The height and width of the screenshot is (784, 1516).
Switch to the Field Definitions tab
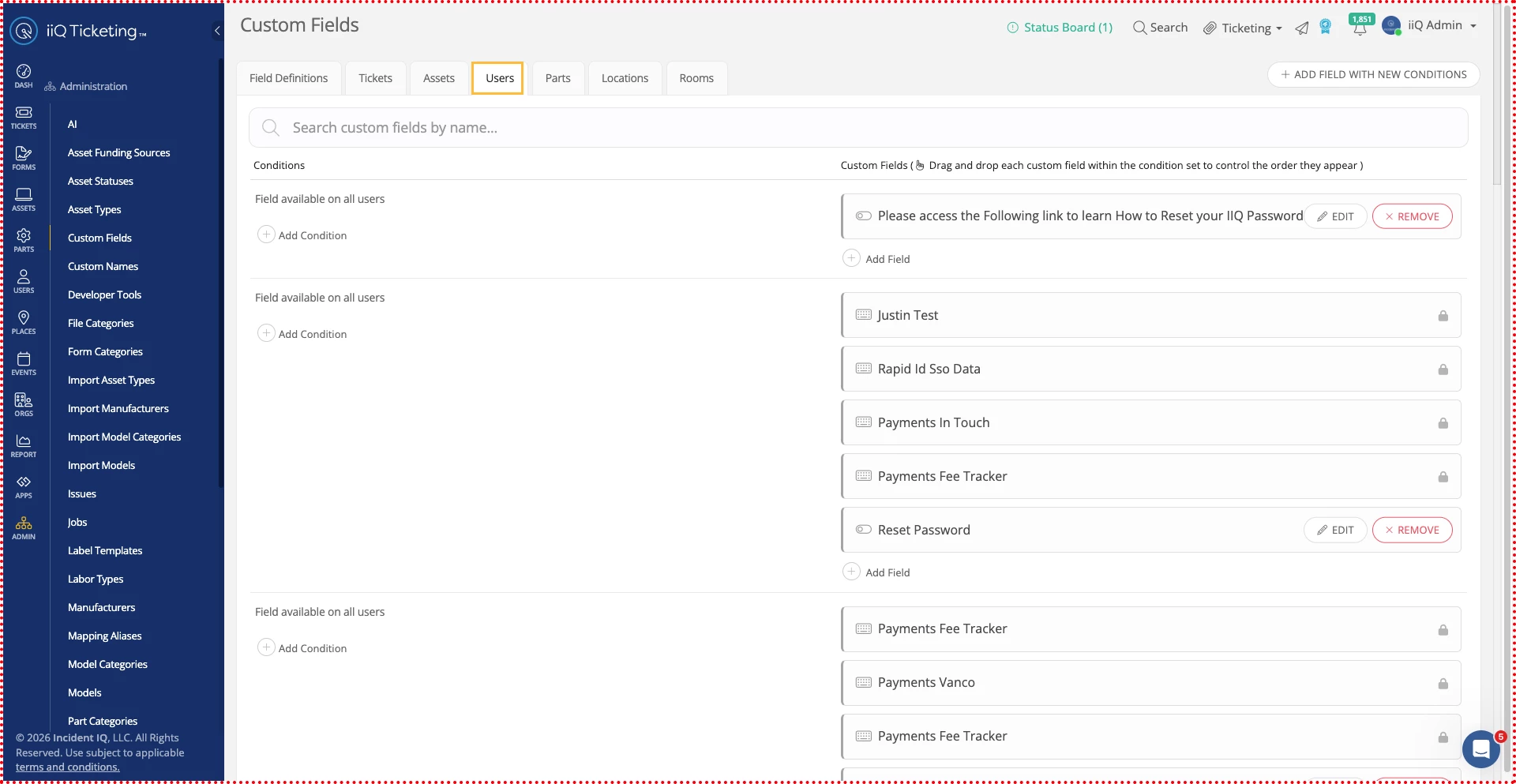(288, 78)
